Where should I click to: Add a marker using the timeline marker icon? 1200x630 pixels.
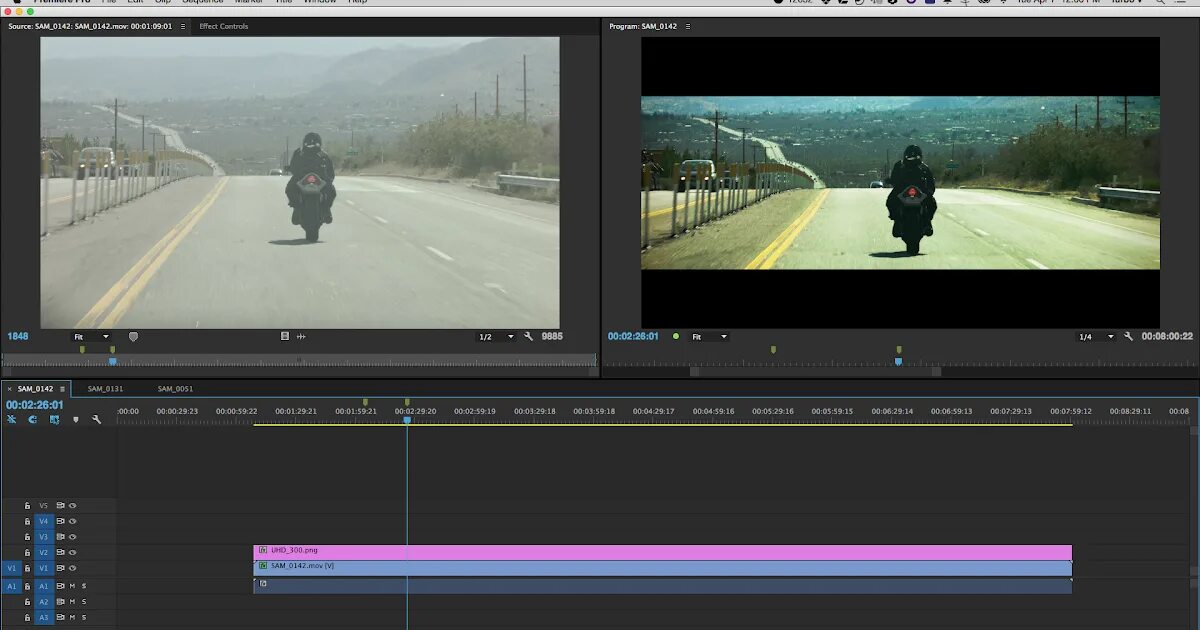pyautogui.click(x=76, y=420)
